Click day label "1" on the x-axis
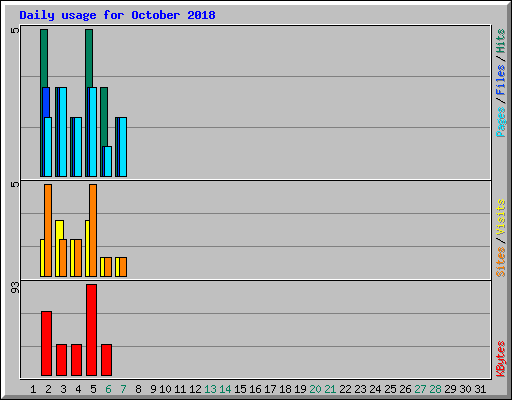 point(33,389)
